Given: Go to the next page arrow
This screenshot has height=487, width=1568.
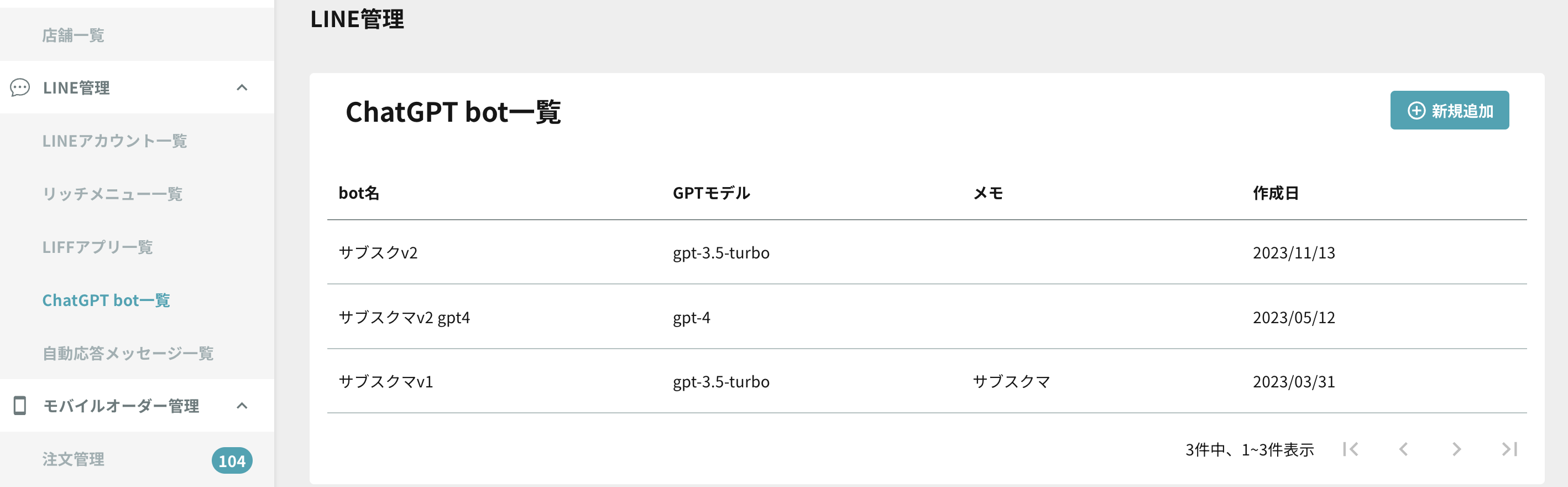Looking at the screenshot, I should (1456, 450).
